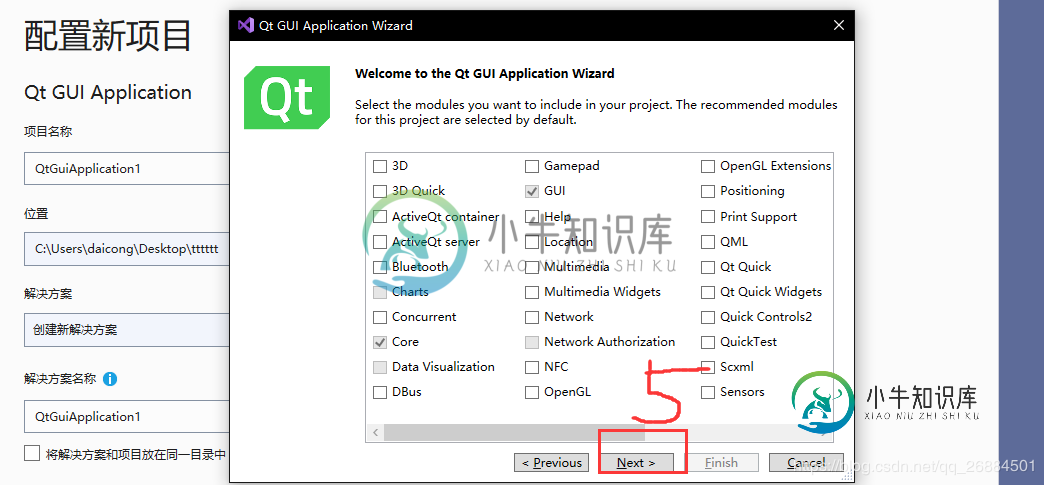
Task: Enable the QuickTest module
Action: 708,342
